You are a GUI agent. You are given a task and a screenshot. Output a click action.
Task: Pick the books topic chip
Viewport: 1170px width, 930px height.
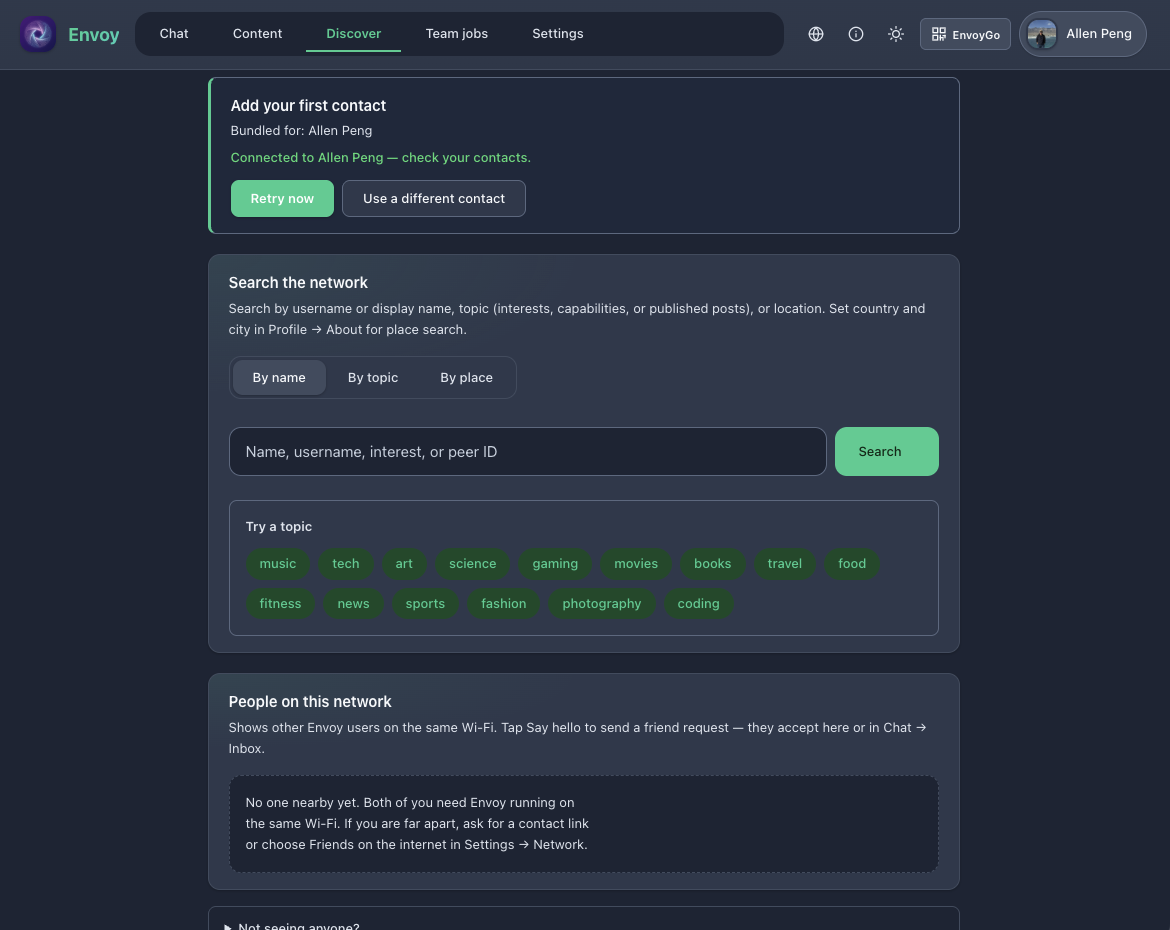(713, 564)
